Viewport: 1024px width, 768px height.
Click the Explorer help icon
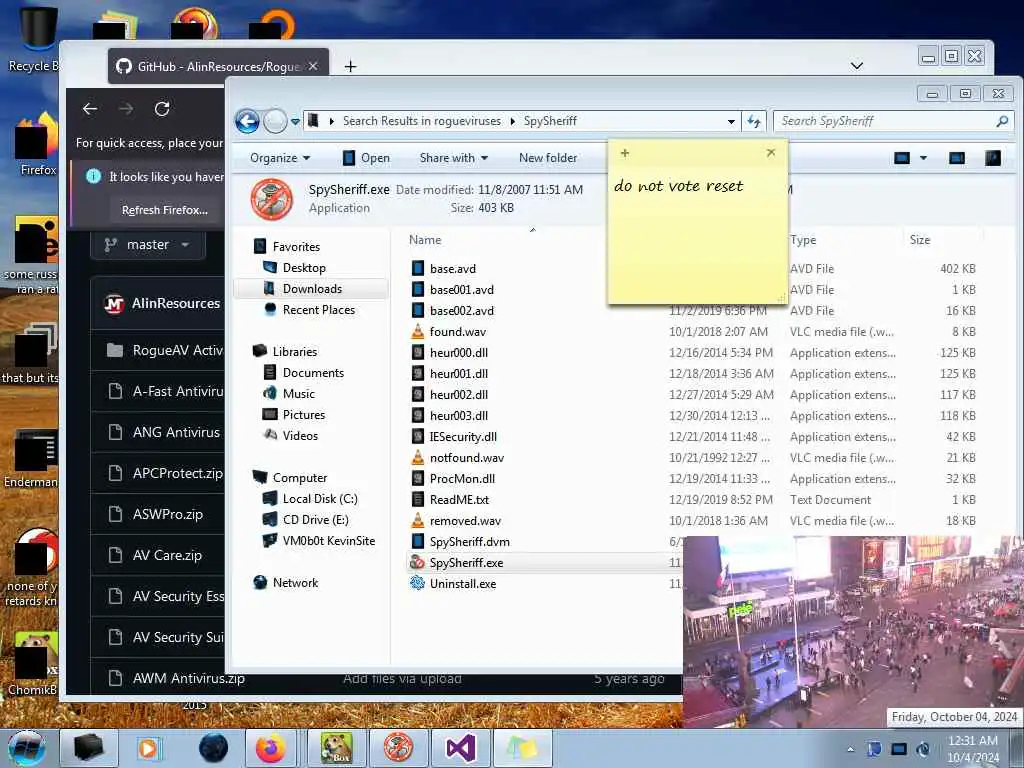pyautogui.click(x=993, y=158)
